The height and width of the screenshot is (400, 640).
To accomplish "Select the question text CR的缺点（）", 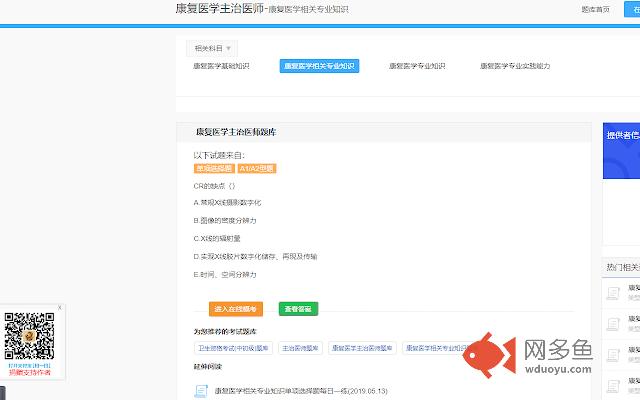I will [x=214, y=186].
